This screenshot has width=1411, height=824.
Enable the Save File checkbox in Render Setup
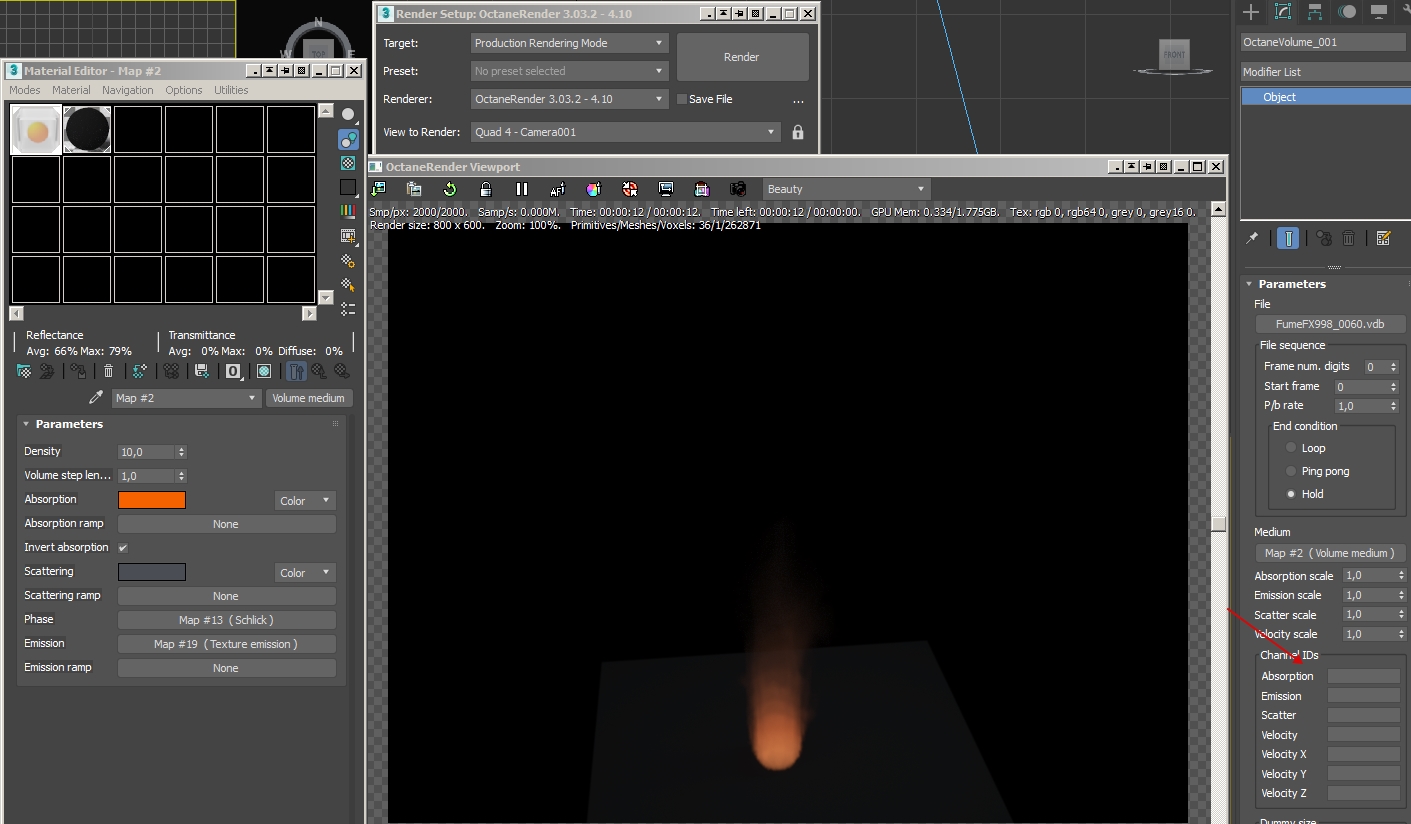pyautogui.click(x=682, y=99)
